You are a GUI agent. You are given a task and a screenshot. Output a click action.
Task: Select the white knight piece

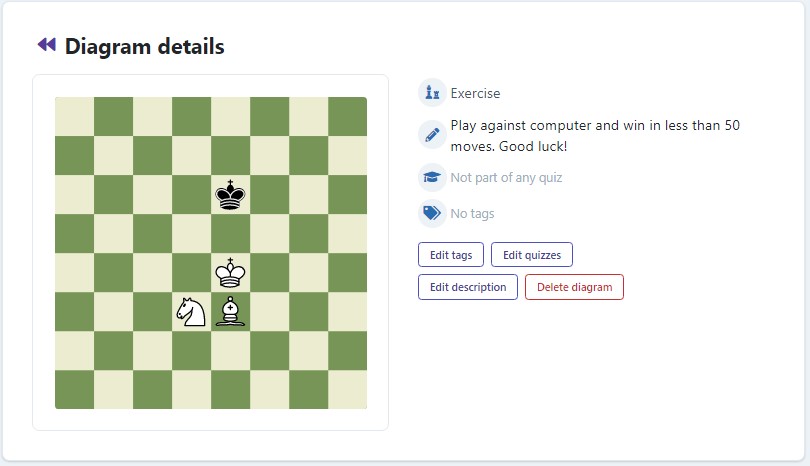coord(191,311)
